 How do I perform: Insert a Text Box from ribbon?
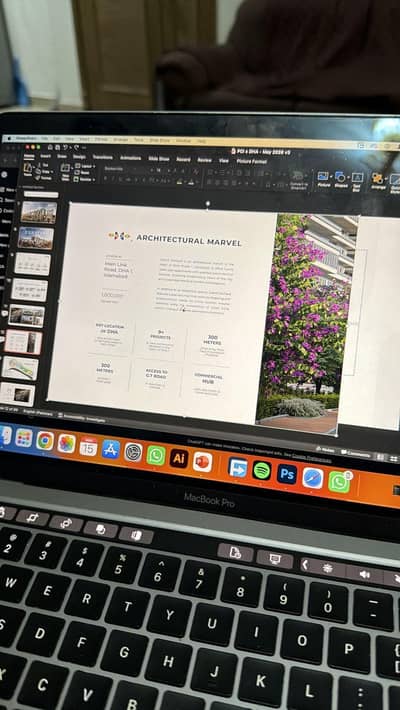357,180
